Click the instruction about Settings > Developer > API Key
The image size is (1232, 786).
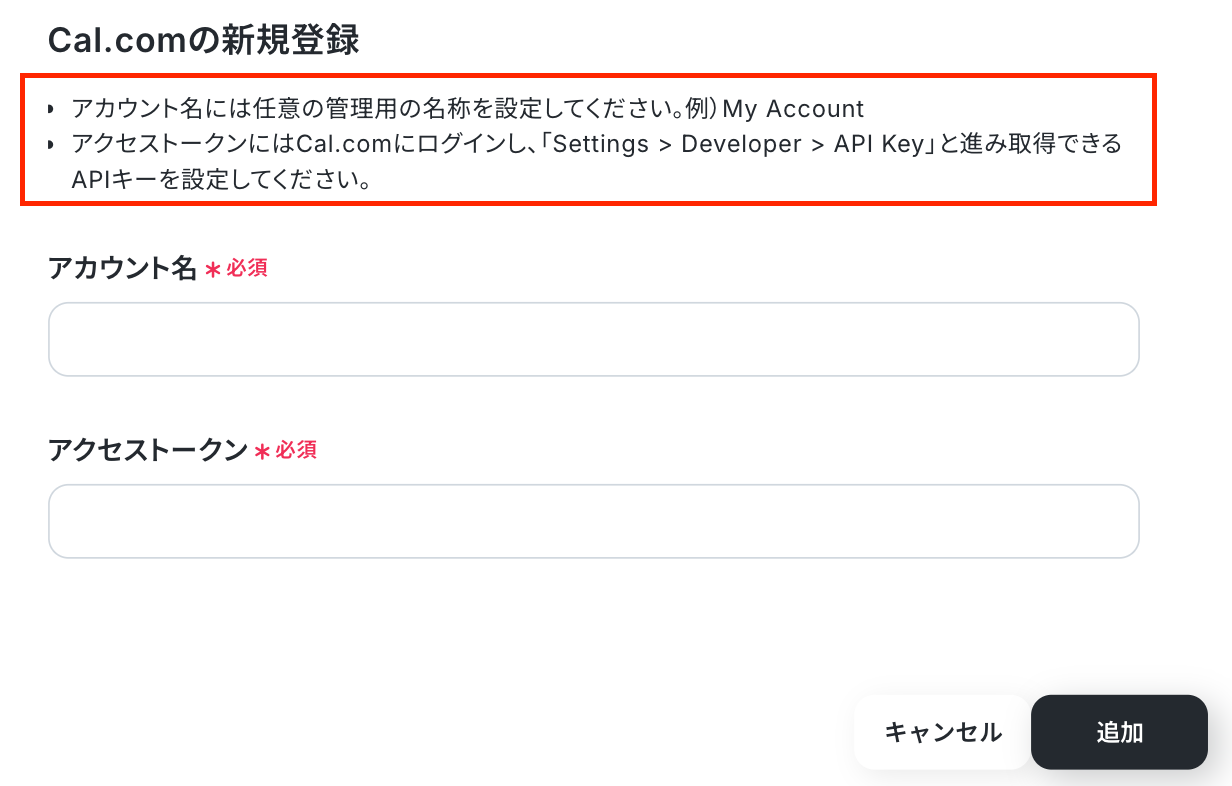(597, 163)
